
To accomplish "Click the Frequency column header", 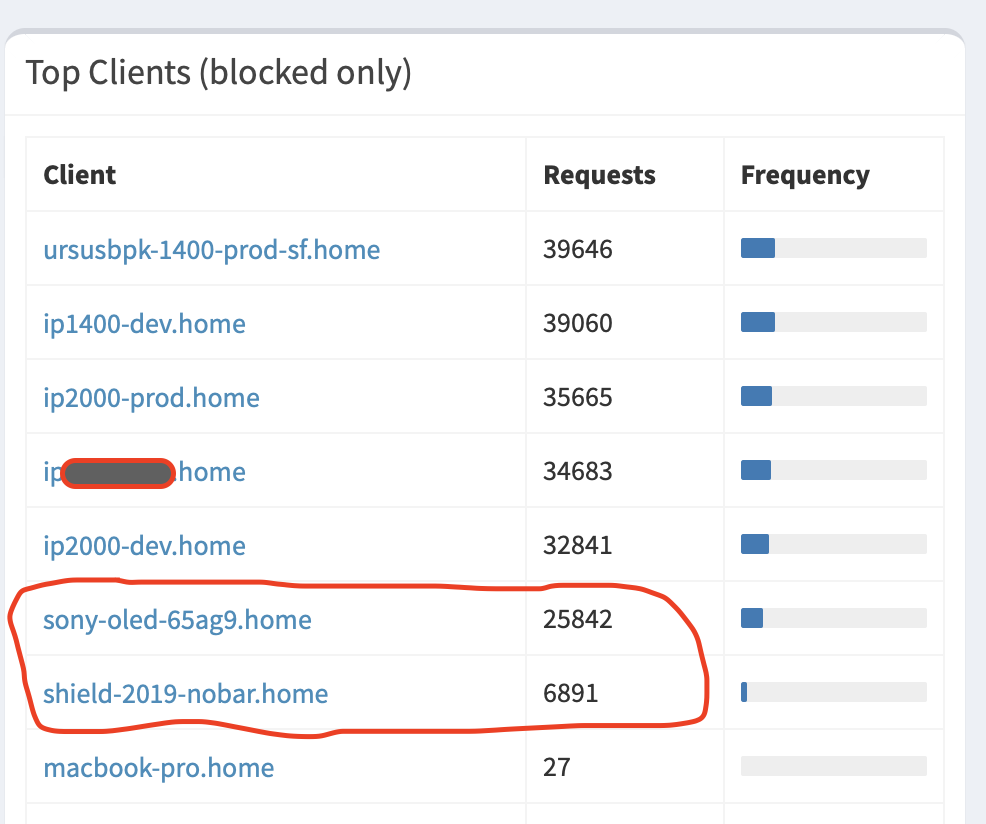I will (805, 175).
